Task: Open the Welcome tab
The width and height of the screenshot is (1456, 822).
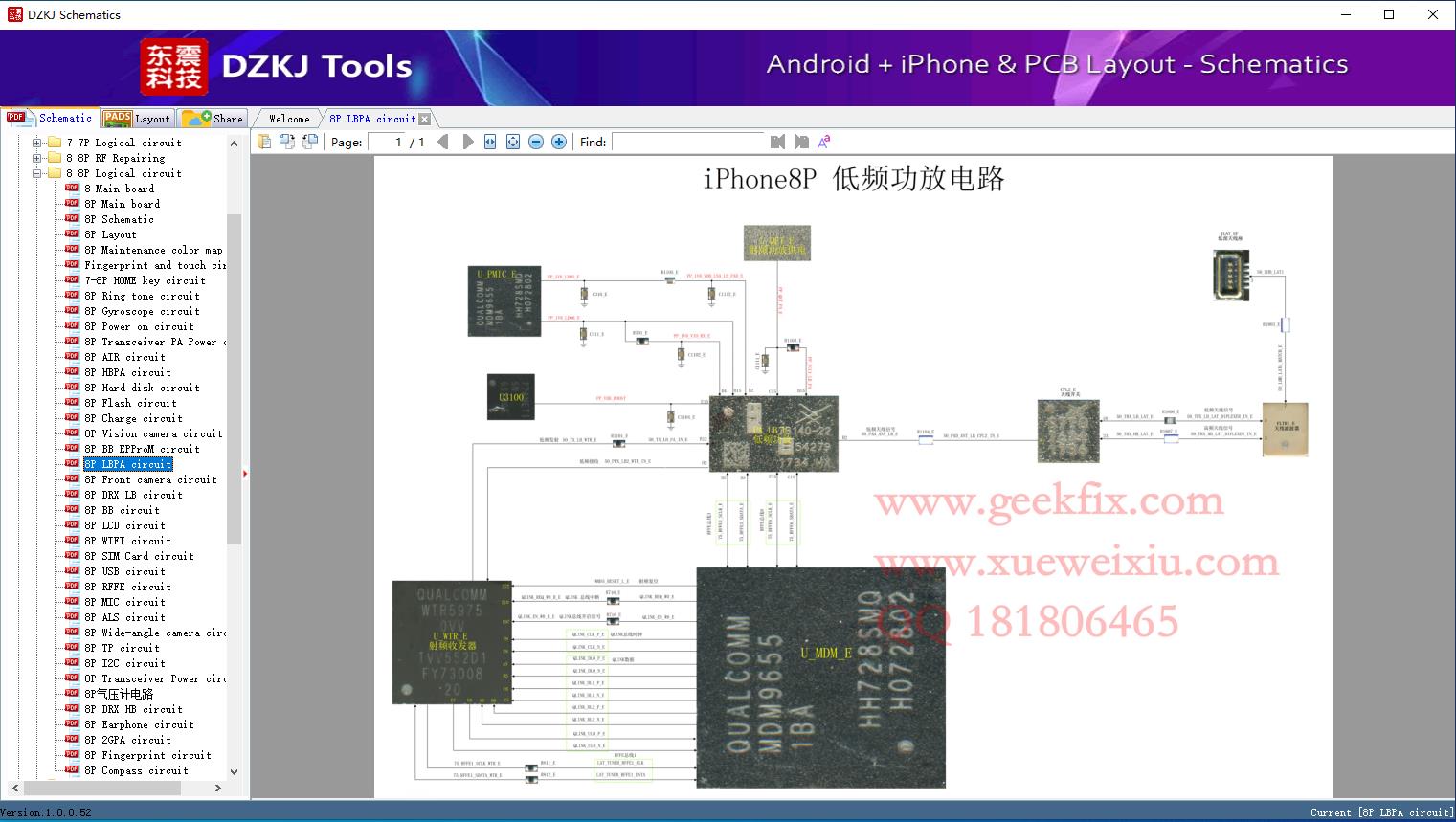Action: coord(289,119)
